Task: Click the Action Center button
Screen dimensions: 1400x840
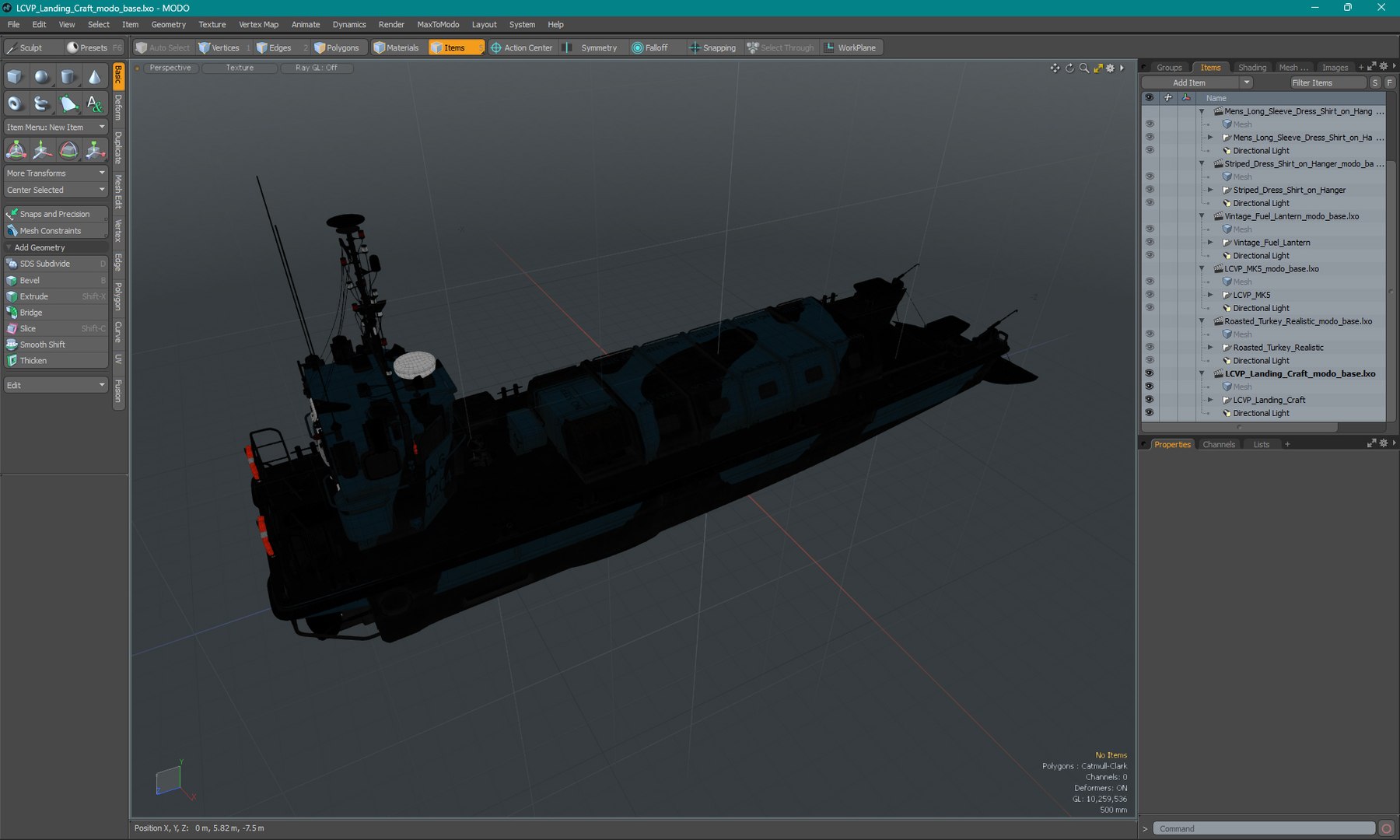Action: point(521,47)
